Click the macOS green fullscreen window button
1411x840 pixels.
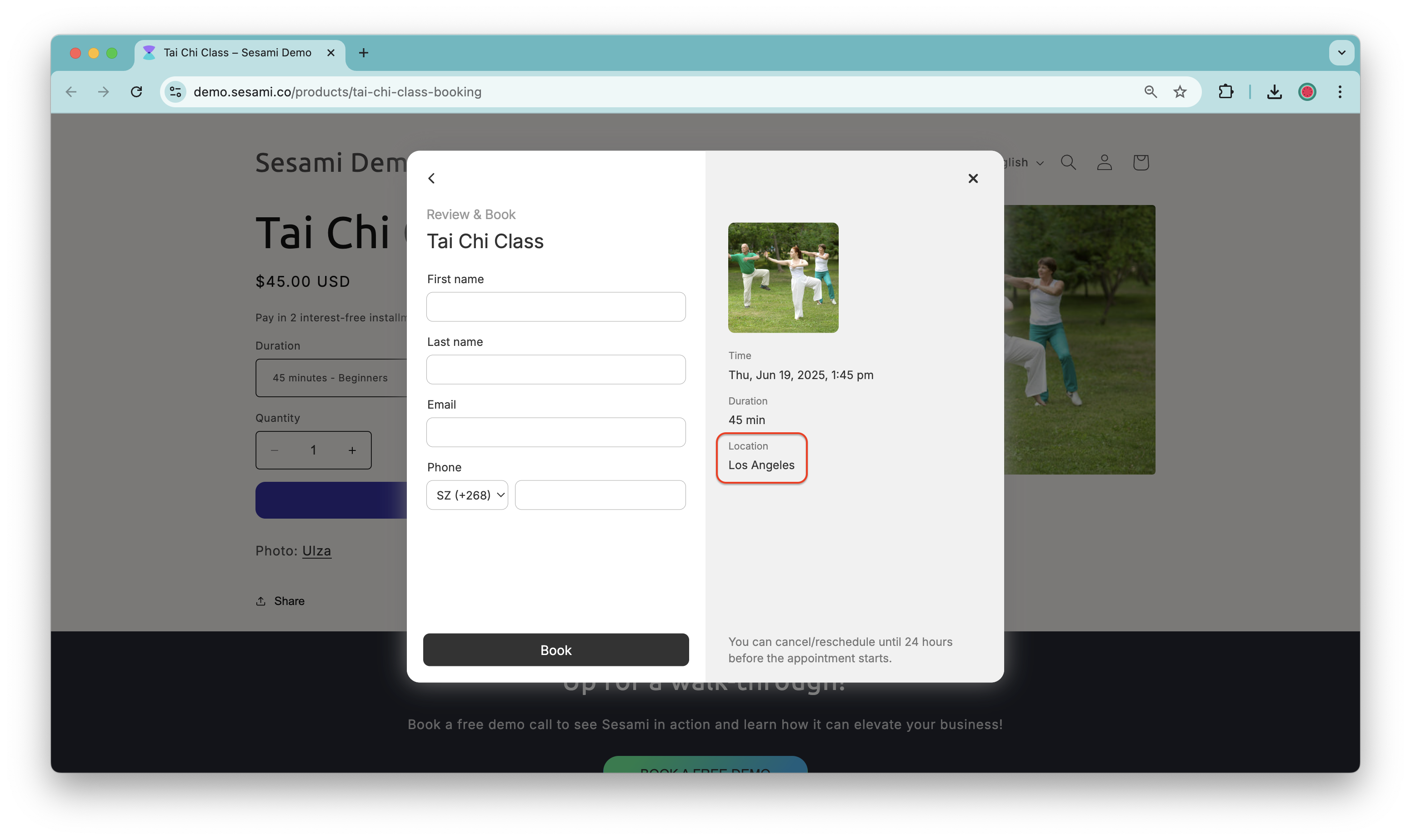pos(112,53)
